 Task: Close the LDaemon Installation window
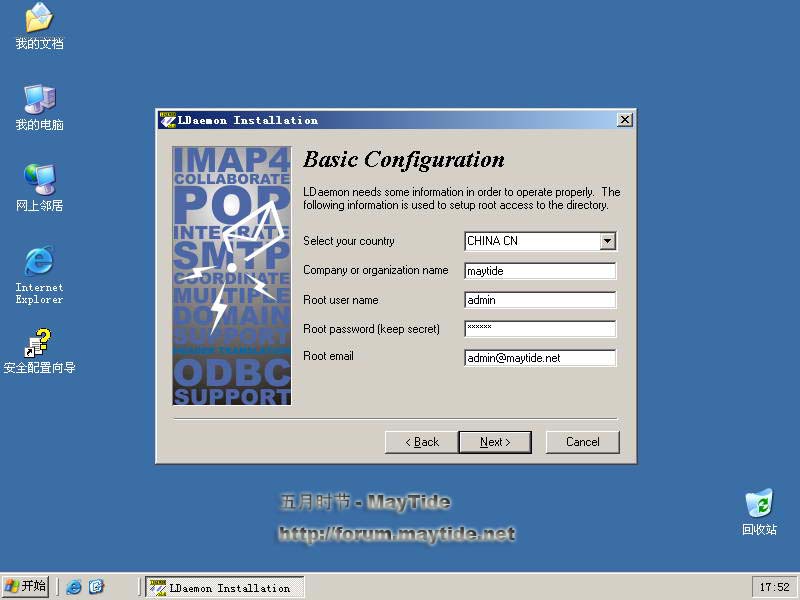625,120
